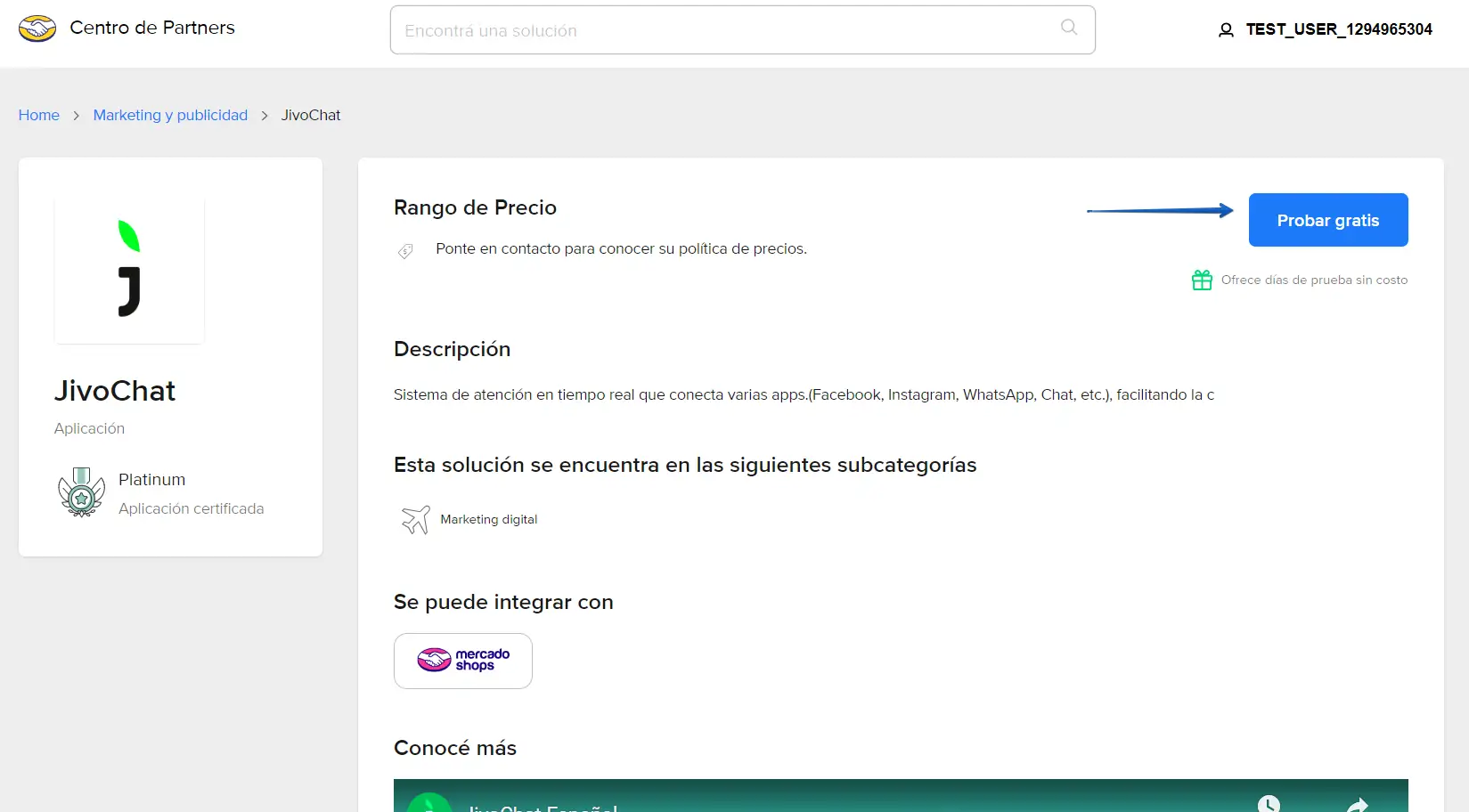
Task: Click the Marketing digital subcategory label
Action: click(x=489, y=519)
